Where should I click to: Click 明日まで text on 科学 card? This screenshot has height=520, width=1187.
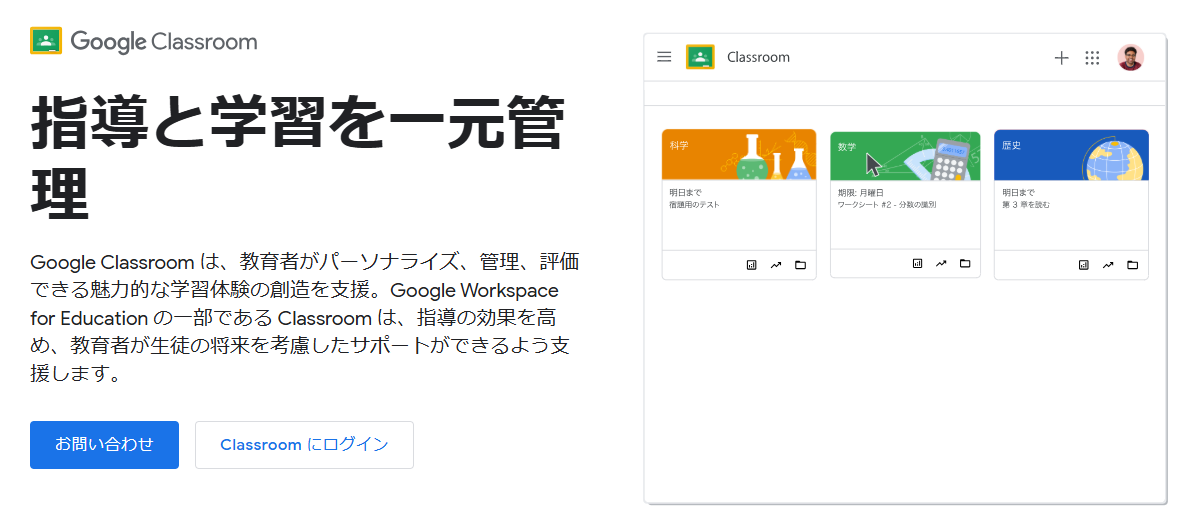[x=686, y=193]
